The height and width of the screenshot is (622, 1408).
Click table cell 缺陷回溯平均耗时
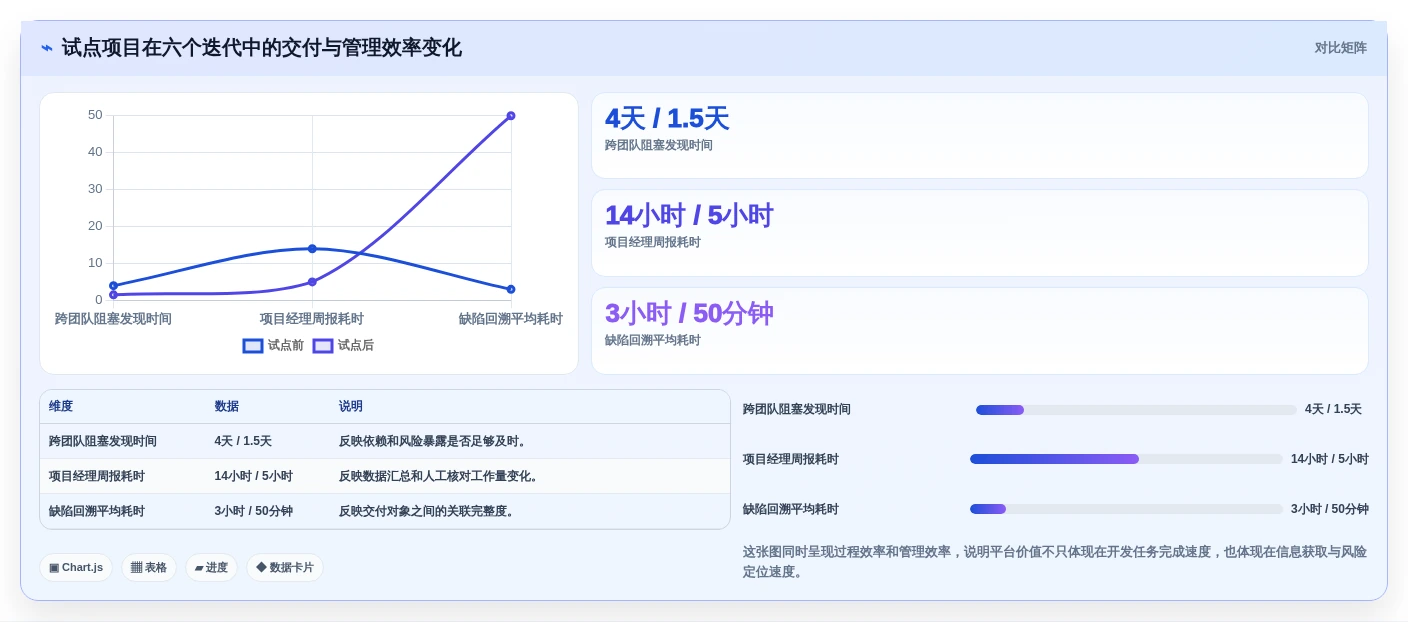(x=97, y=511)
